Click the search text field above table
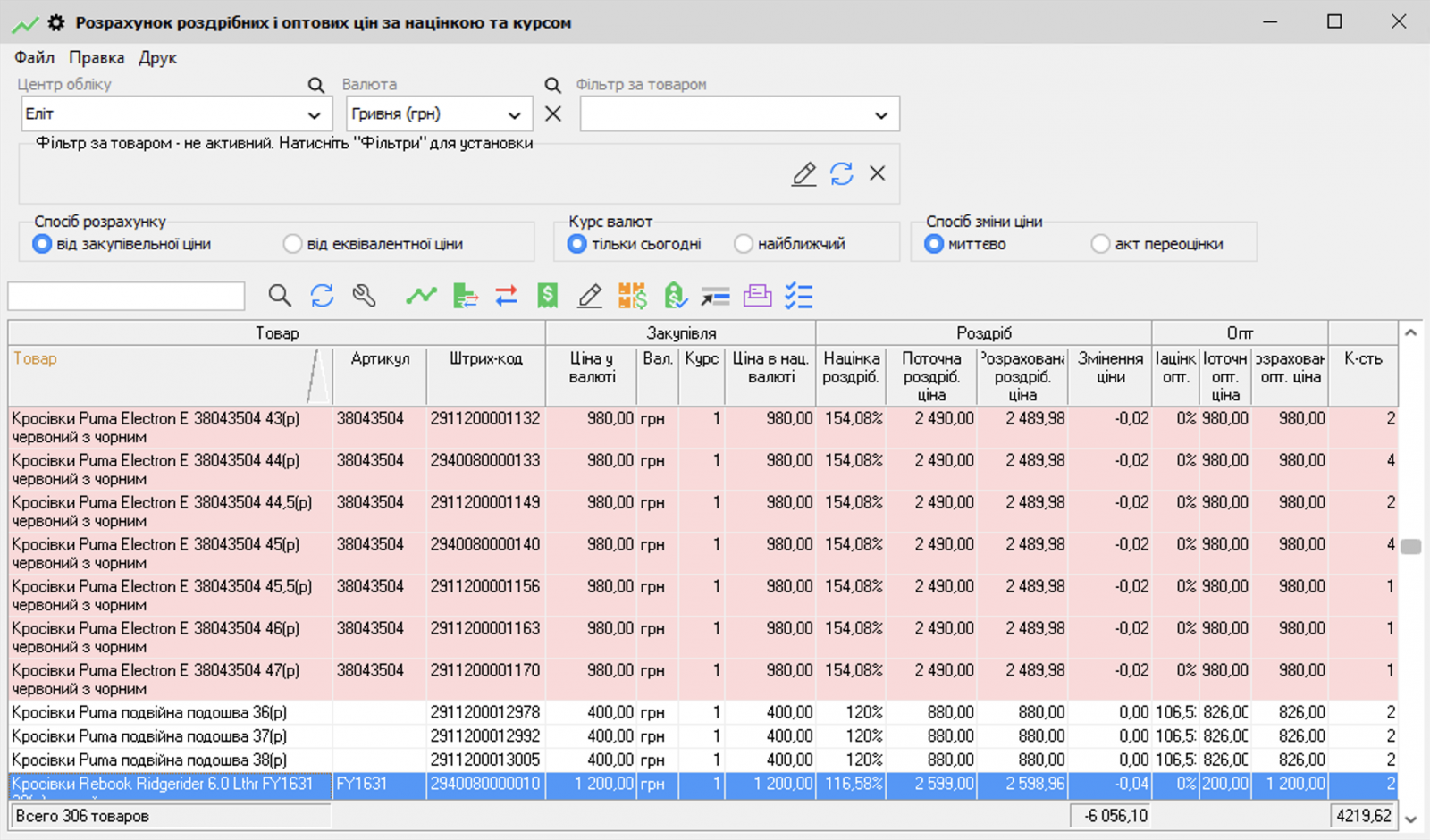The height and width of the screenshot is (840, 1430). (126, 296)
